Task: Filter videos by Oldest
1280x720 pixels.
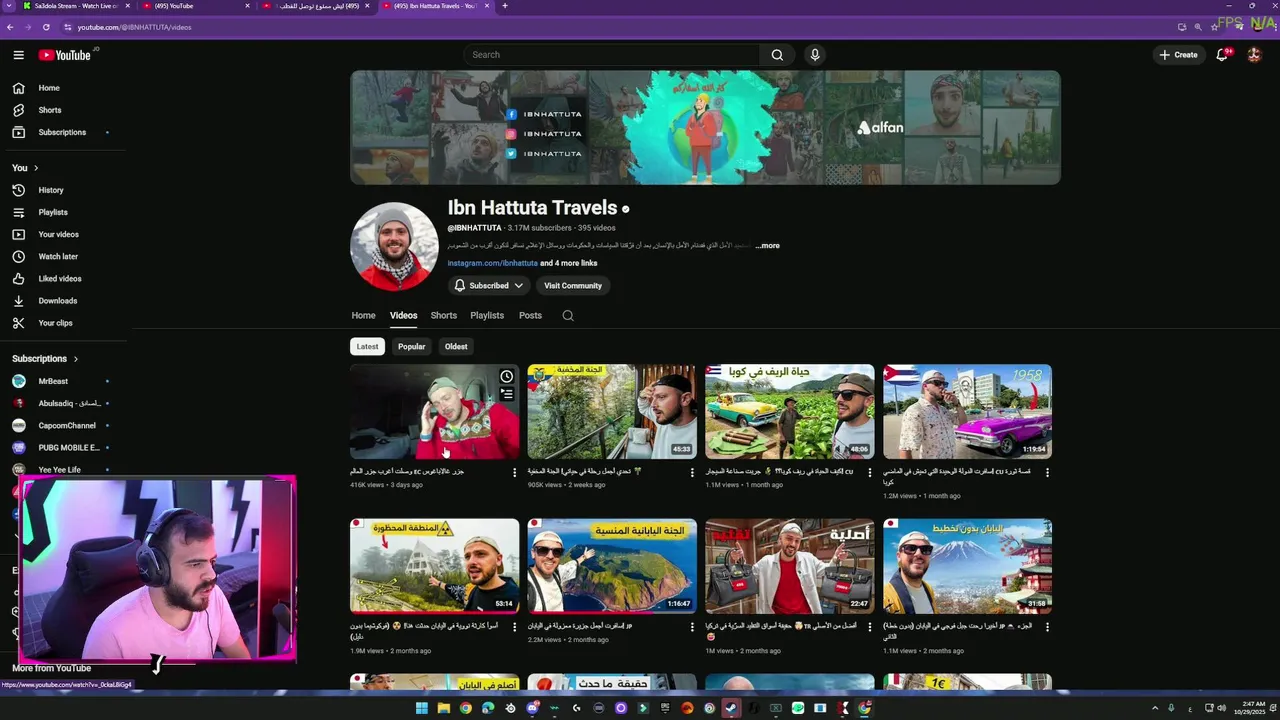Action: (456, 347)
